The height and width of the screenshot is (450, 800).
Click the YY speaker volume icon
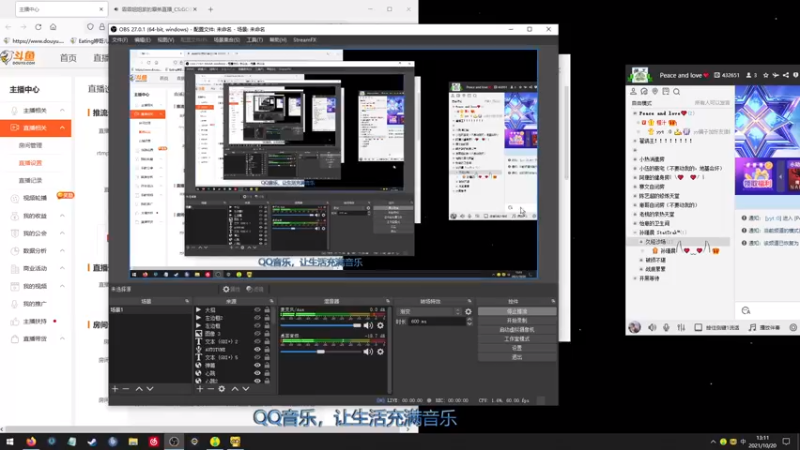tap(652, 328)
